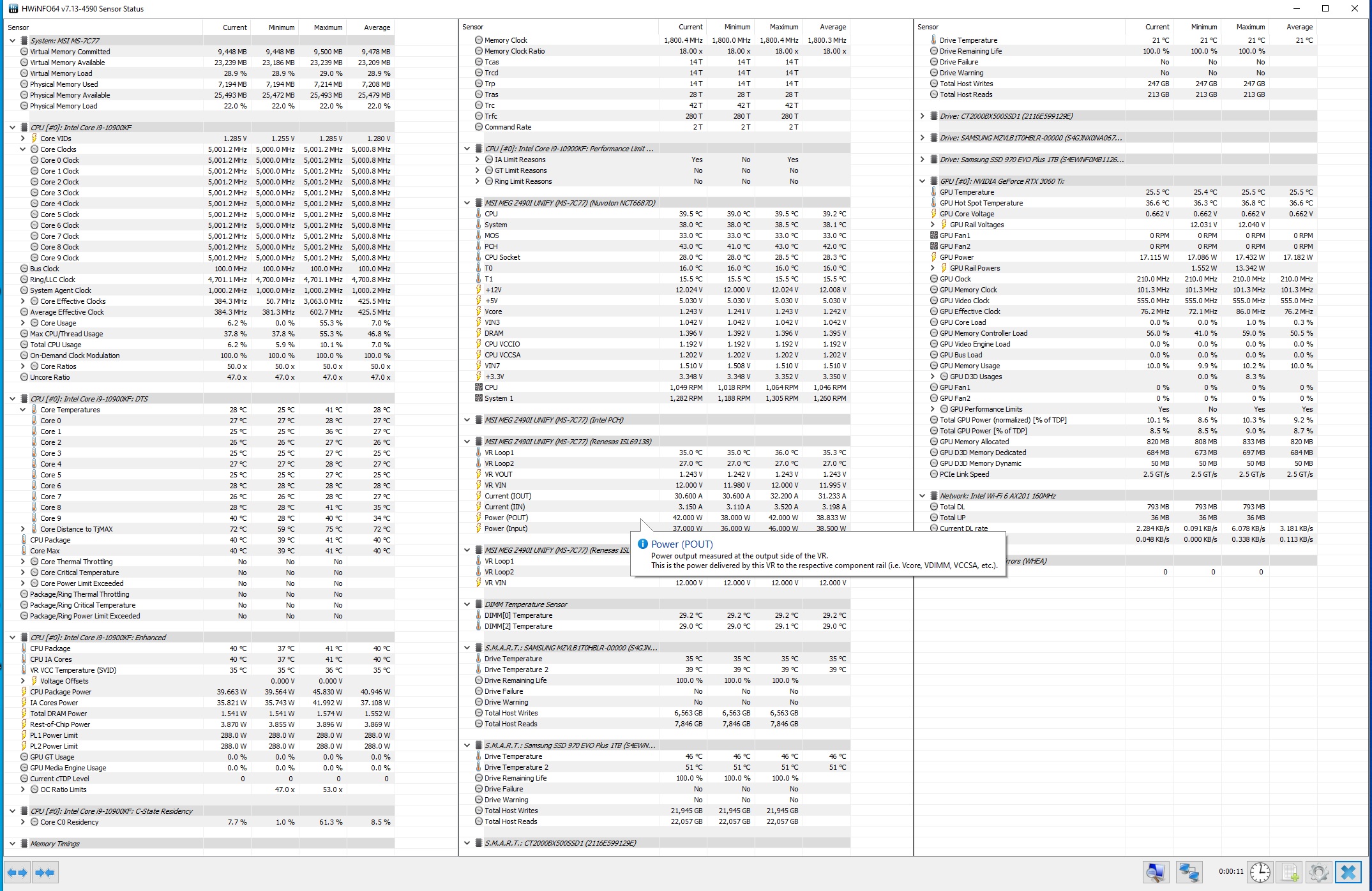Expand GPU Performance Limits

[x=933, y=409]
